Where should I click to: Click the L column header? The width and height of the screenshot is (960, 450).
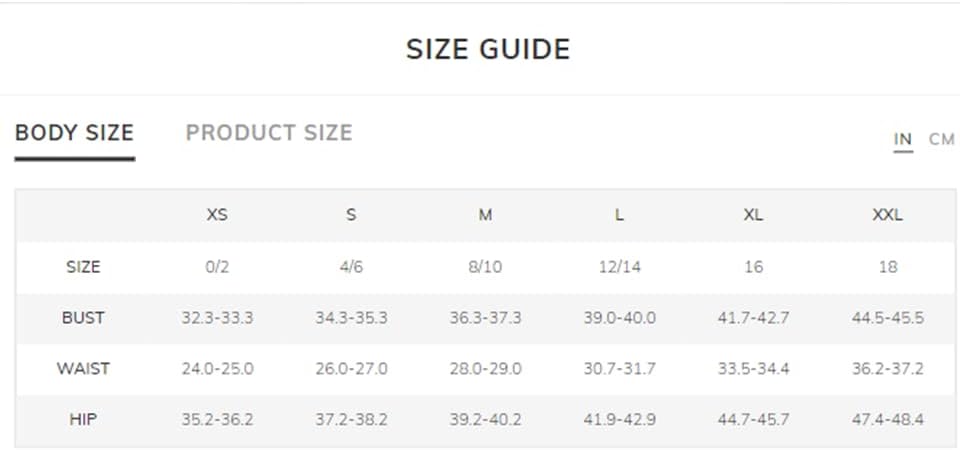620,215
